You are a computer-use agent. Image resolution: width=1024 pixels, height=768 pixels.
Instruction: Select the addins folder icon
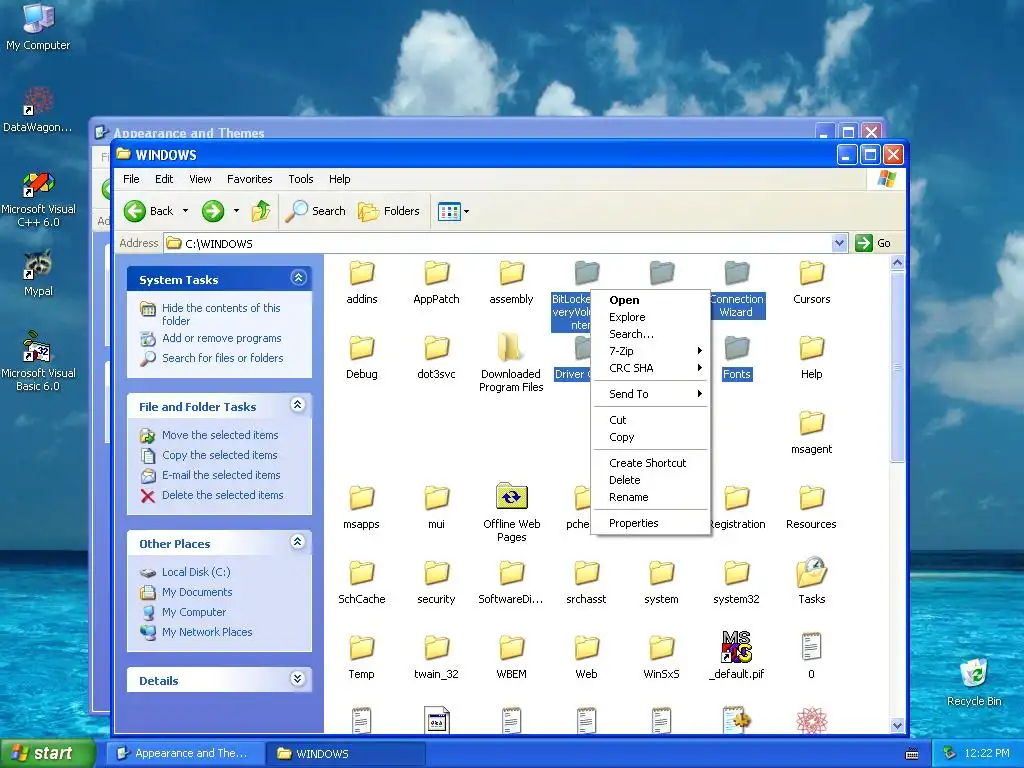[x=362, y=273]
